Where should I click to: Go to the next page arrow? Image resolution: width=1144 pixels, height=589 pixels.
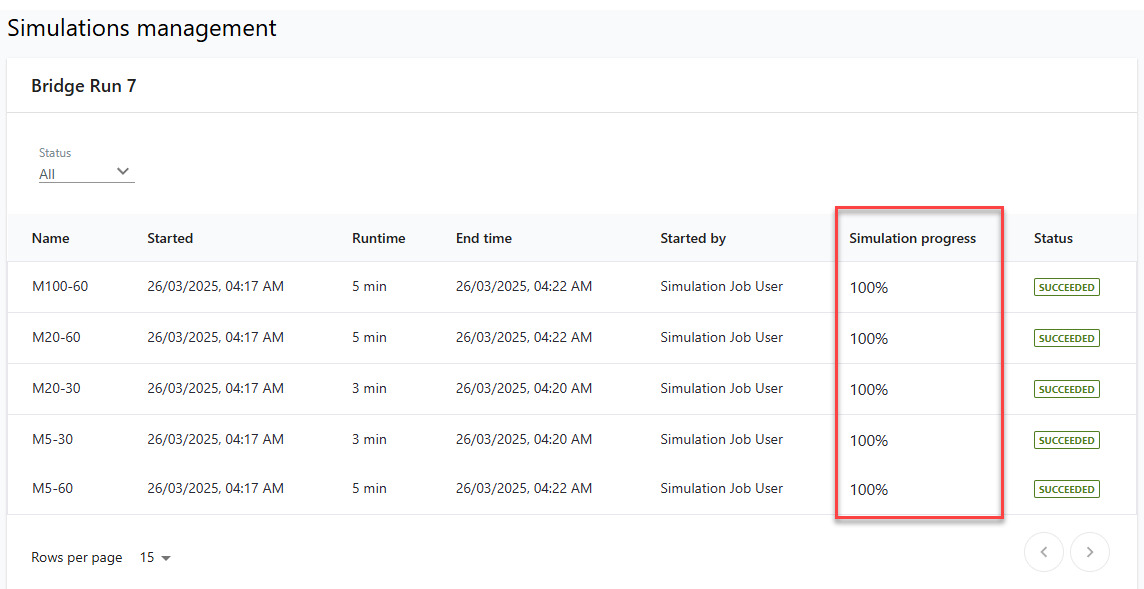point(1089,552)
